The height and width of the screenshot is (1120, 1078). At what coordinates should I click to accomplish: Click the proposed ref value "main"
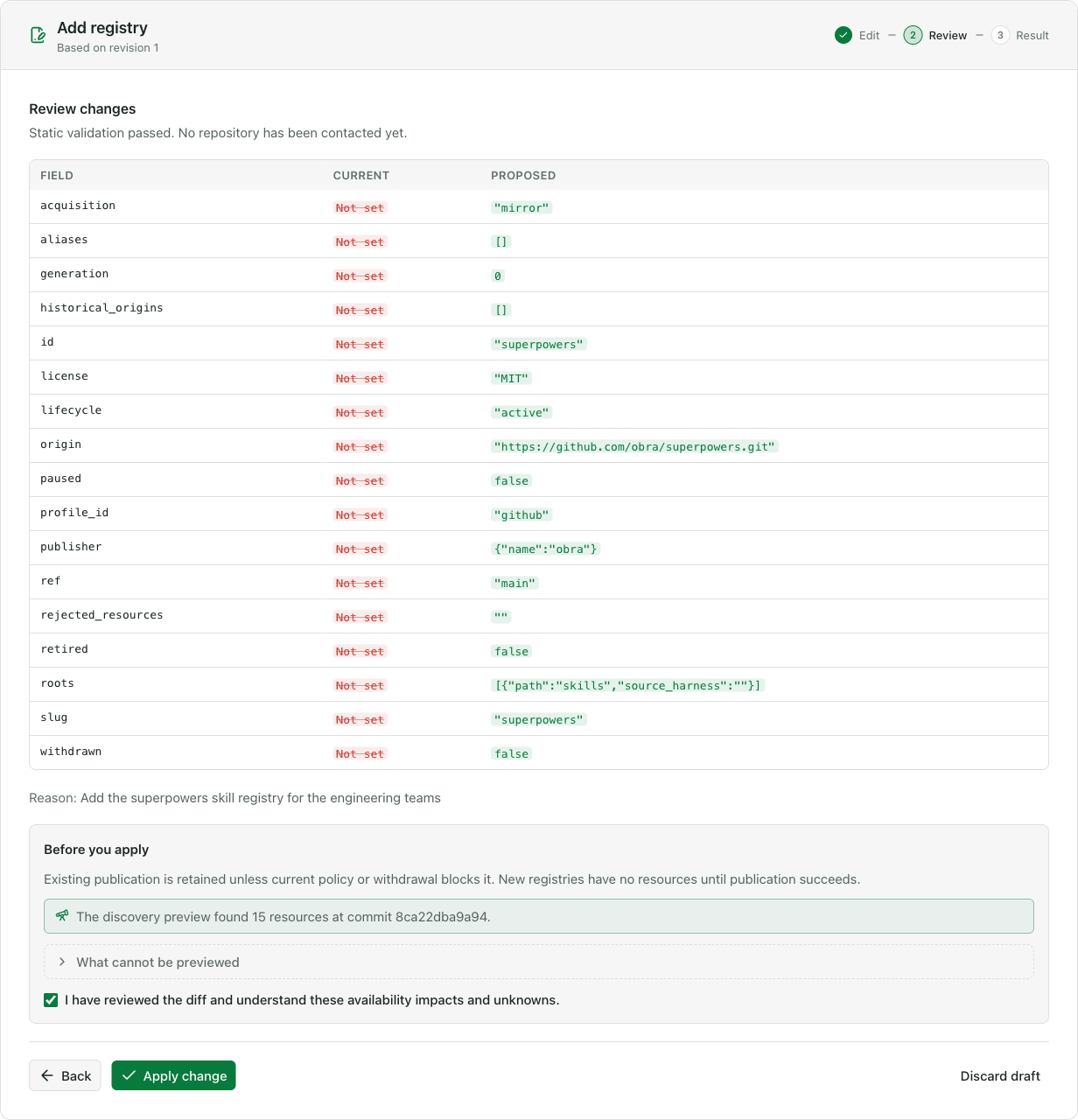pos(514,583)
